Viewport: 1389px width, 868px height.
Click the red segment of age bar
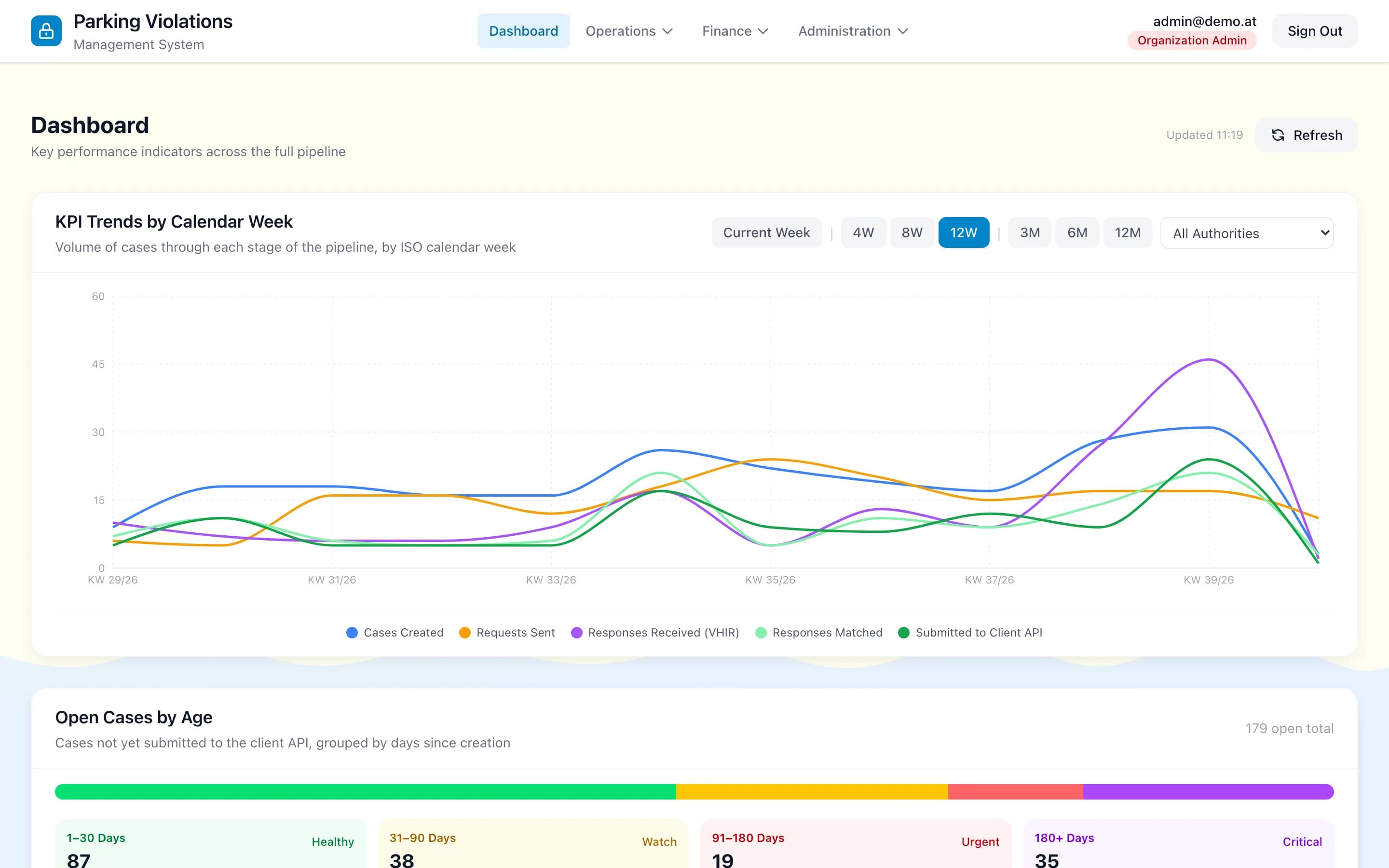click(x=1015, y=792)
